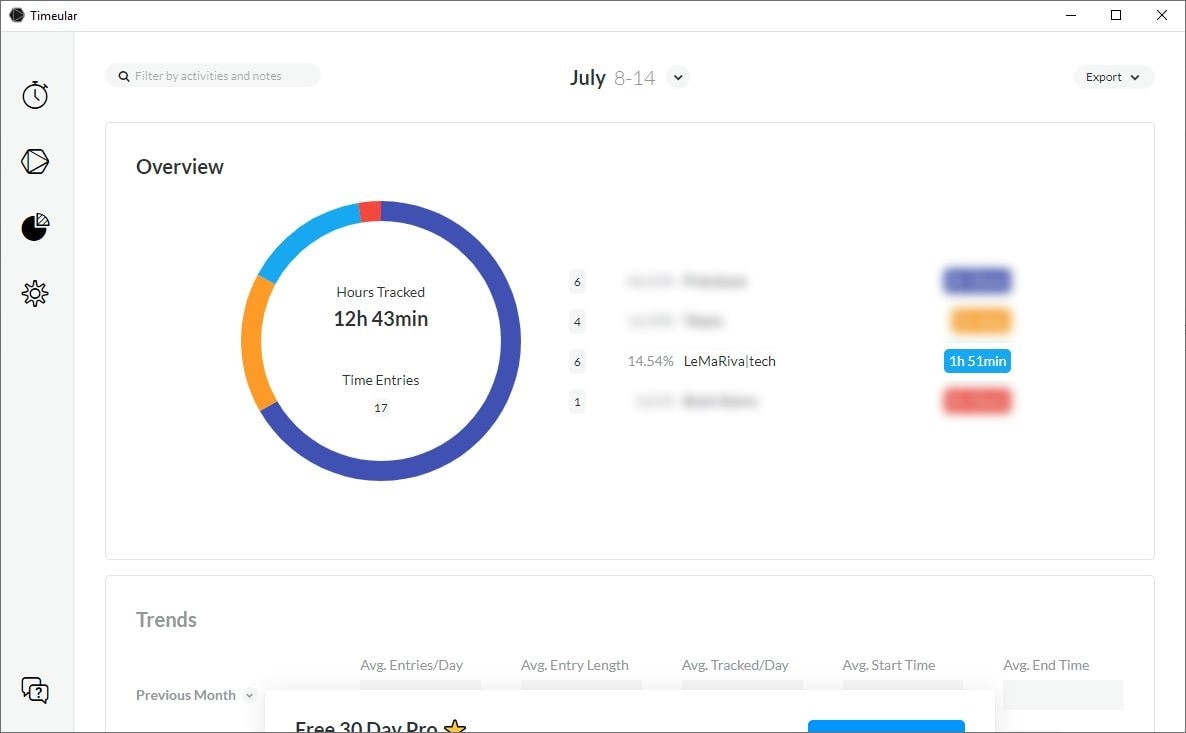Image resolution: width=1186 pixels, height=733 pixels.
Task: Open the settings gear in sidebar
Action: (x=35, y=294)
